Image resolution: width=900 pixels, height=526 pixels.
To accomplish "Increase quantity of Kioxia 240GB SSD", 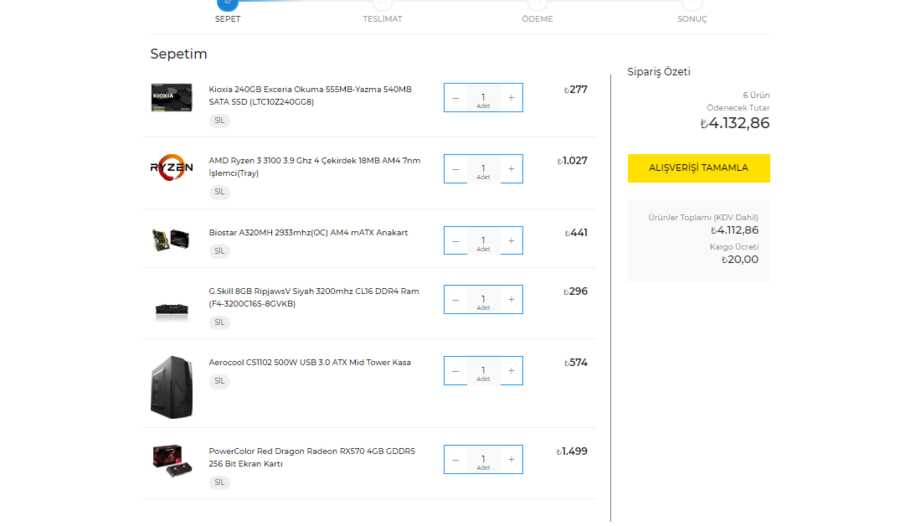I will click(511, 98).
